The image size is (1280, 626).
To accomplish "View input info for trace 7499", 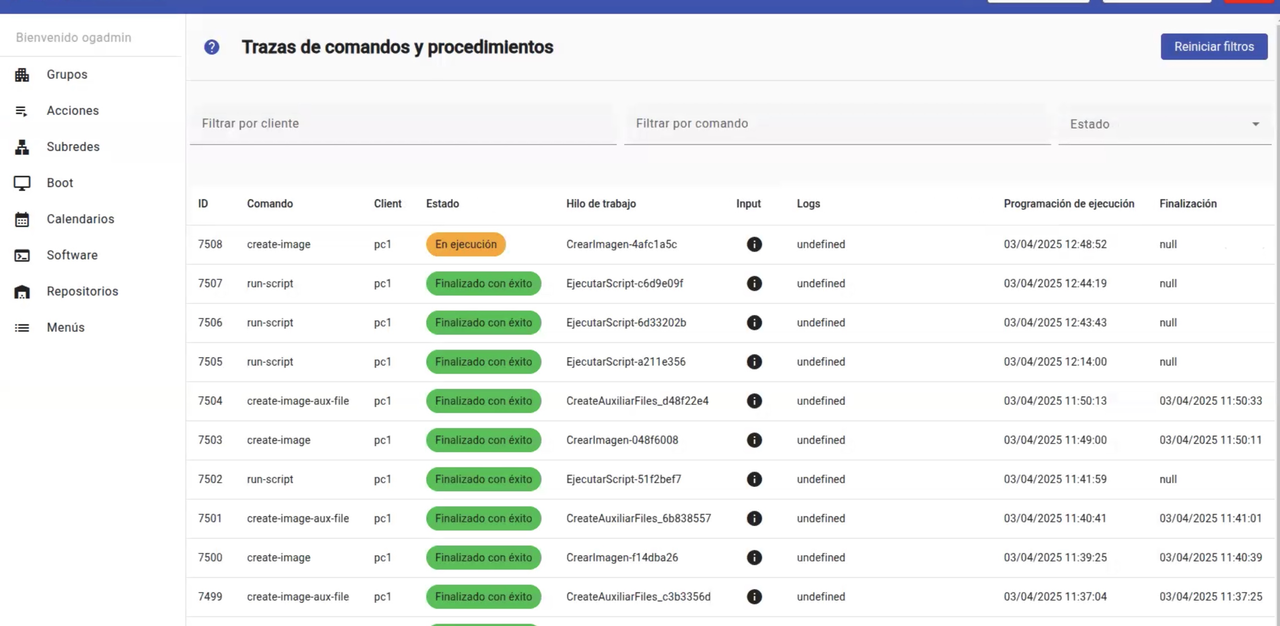I will [754, 596].
